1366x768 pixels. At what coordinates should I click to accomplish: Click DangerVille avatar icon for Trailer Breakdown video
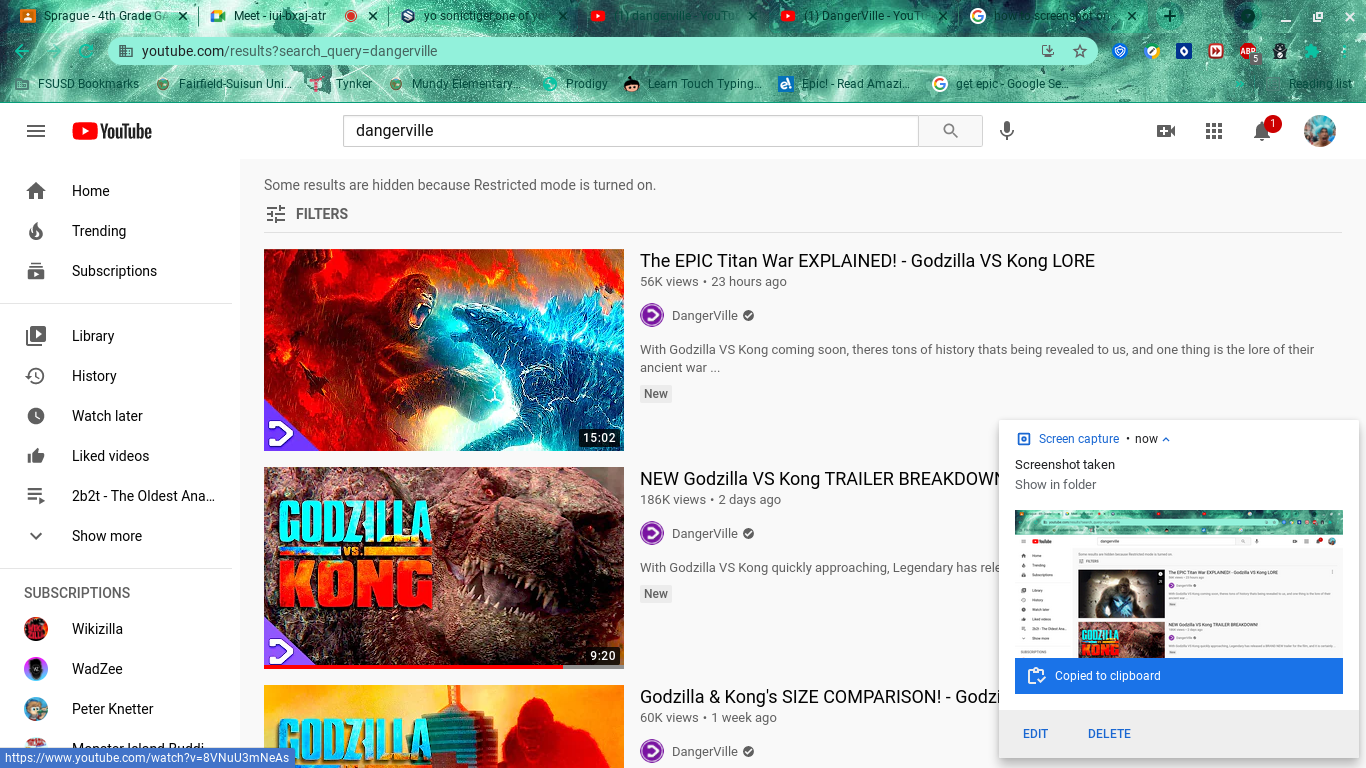[x=652, y=534]
